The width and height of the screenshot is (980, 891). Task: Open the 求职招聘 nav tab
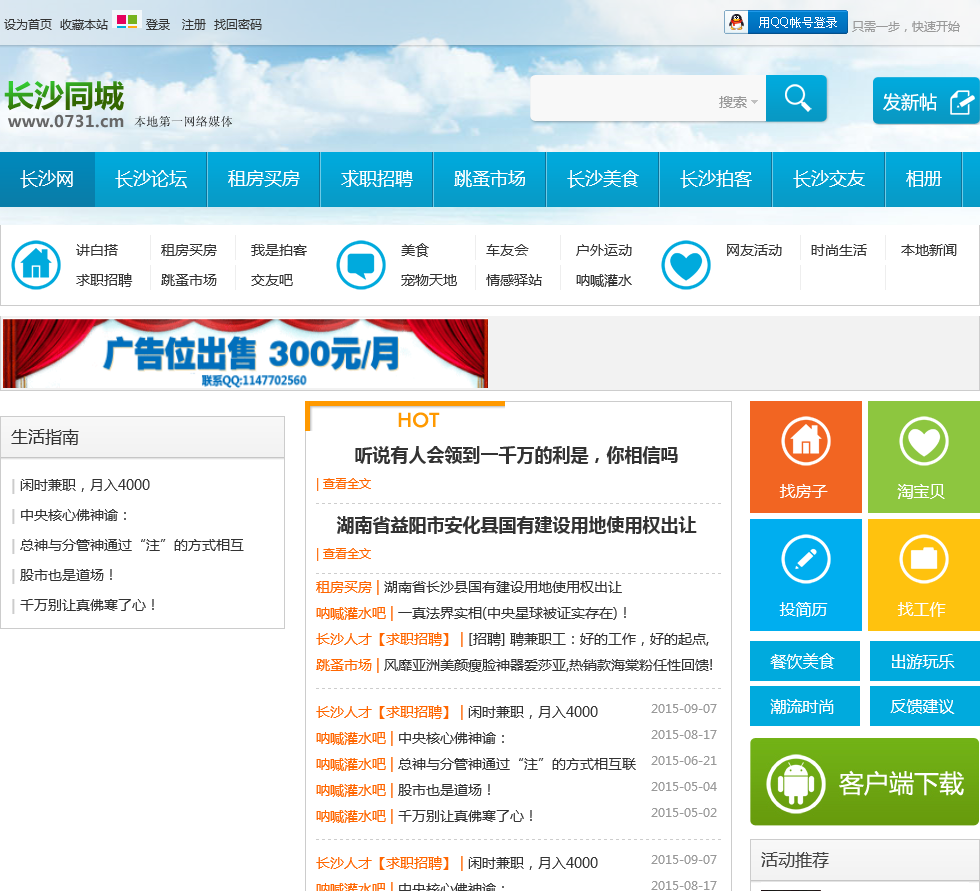click(377, 179)
